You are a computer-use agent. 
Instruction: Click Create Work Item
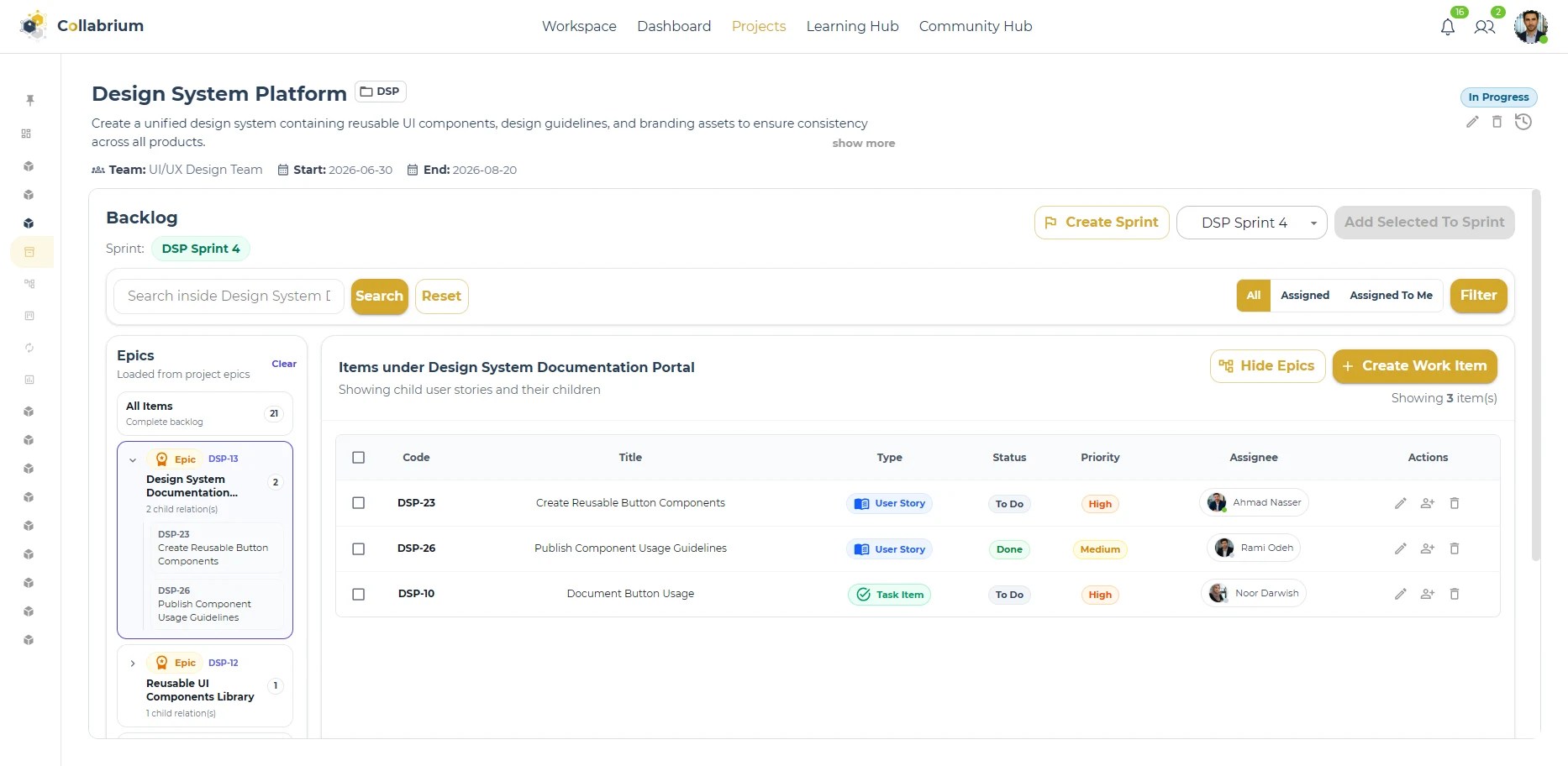(x=1415, y=366)
